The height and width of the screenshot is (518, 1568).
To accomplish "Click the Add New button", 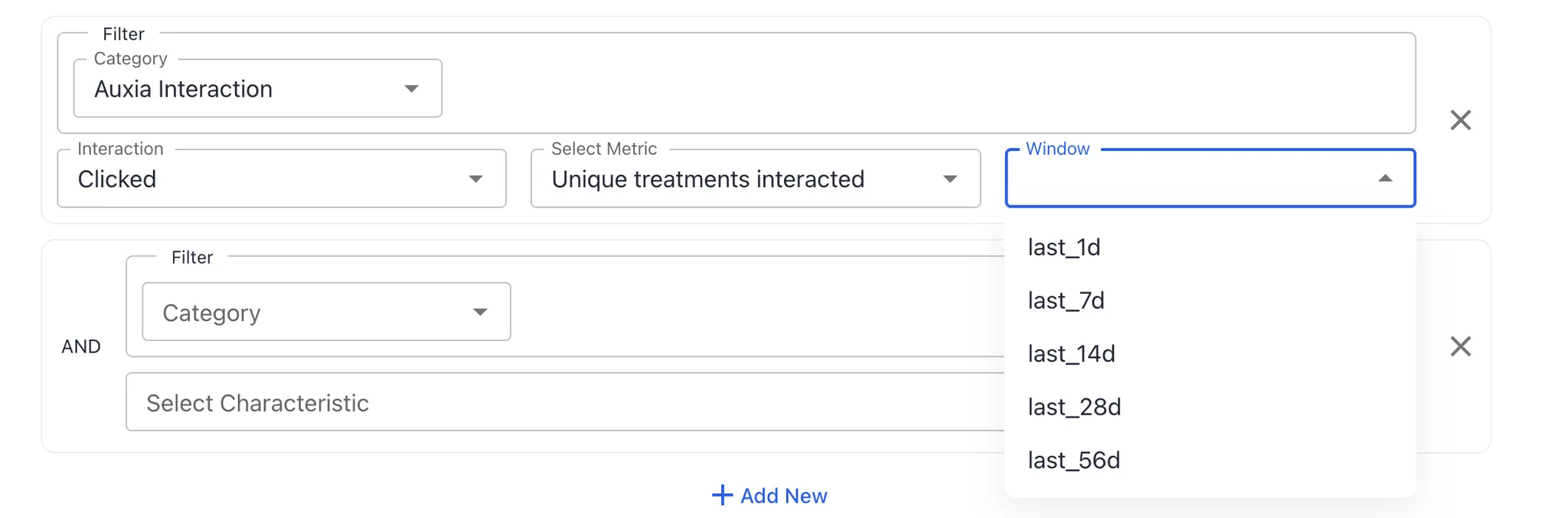I will 769,496.
